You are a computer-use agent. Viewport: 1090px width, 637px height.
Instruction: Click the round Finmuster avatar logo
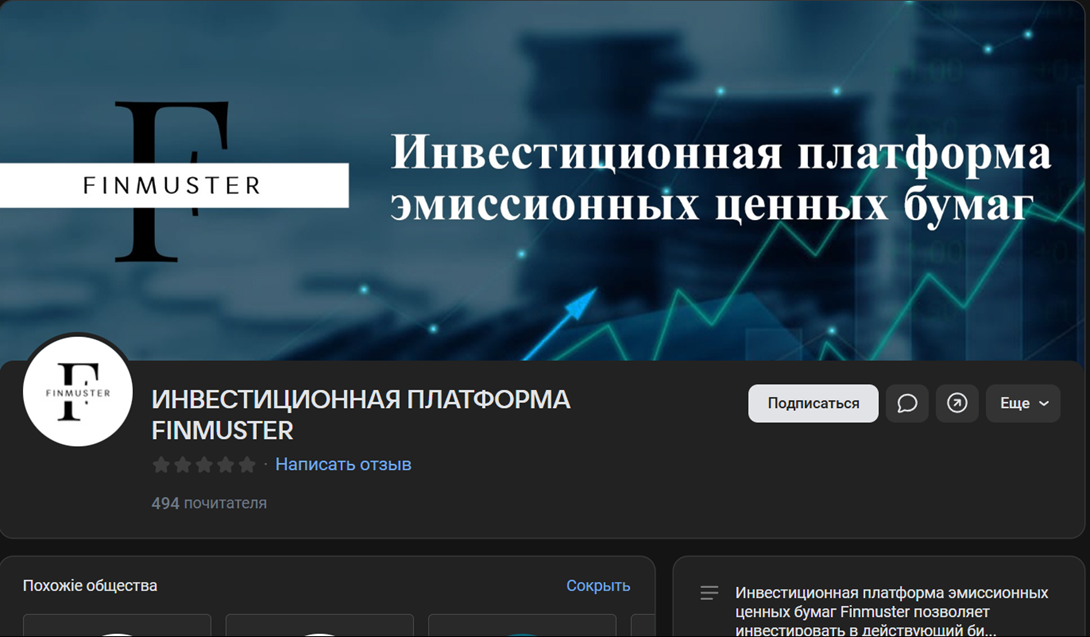pyautogui.click(x=78, y=391)
